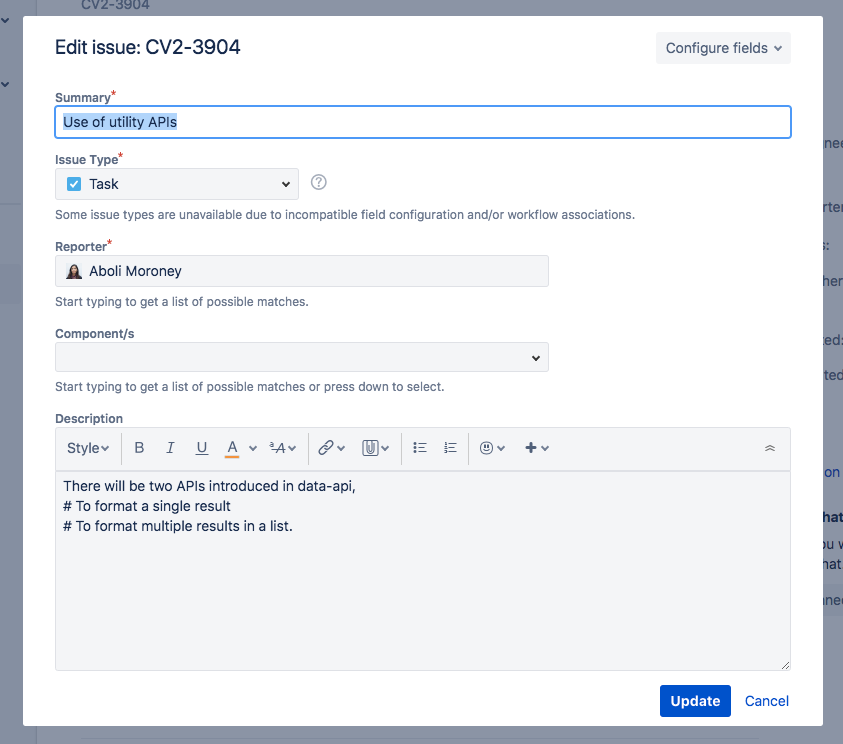Click the dialog title "Edit issue: CV2-3904"
843x744 pixels.
pyautogui.click(x=148, y=47)
